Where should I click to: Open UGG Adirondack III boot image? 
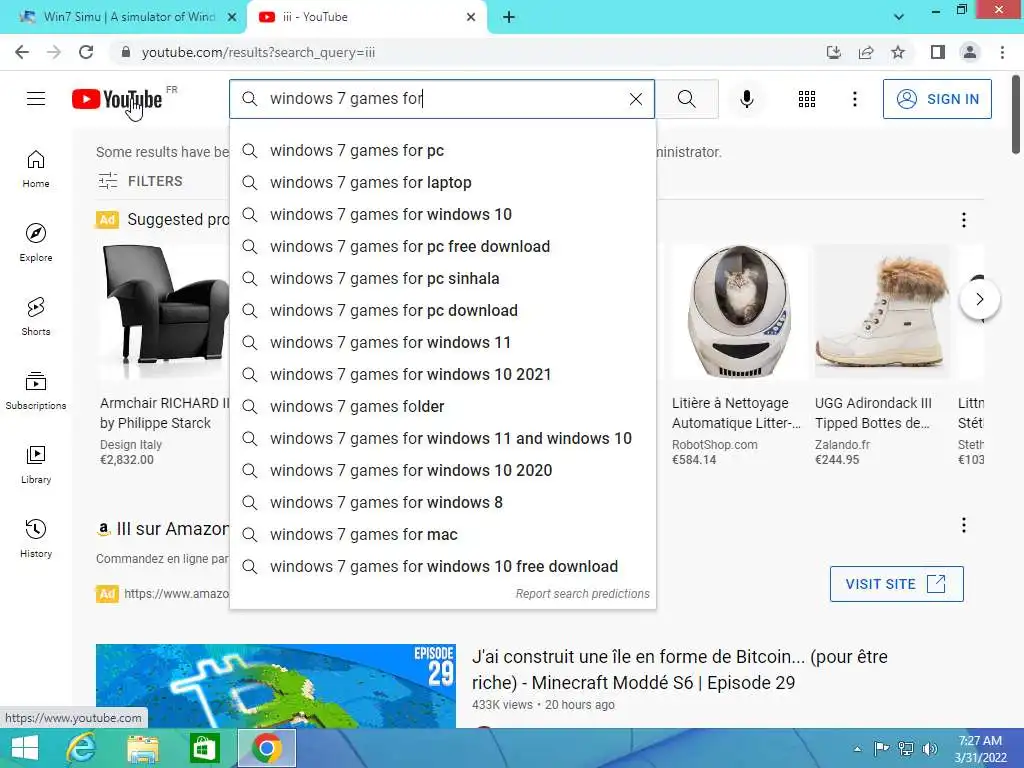(x=882, y=312)
